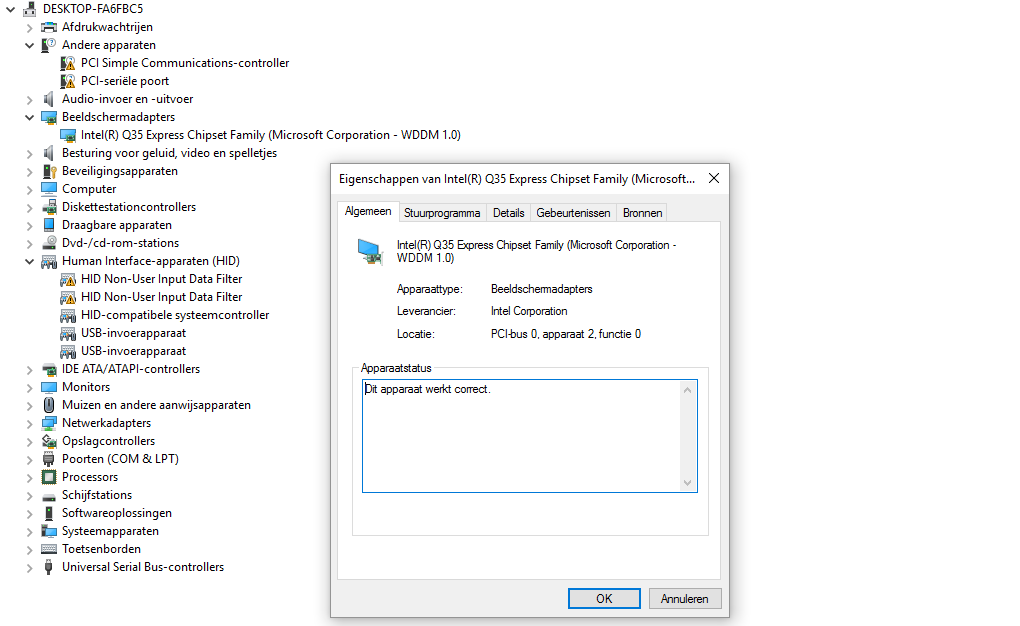Select the second USB-invoerapparaat entry
This screenshot has height=626, width=1020.
(133, 351)
